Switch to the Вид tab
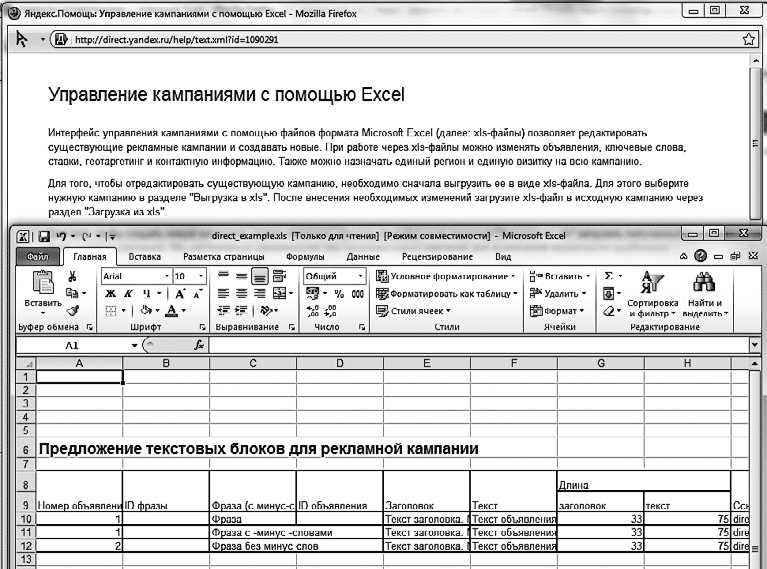 point(503,257)
